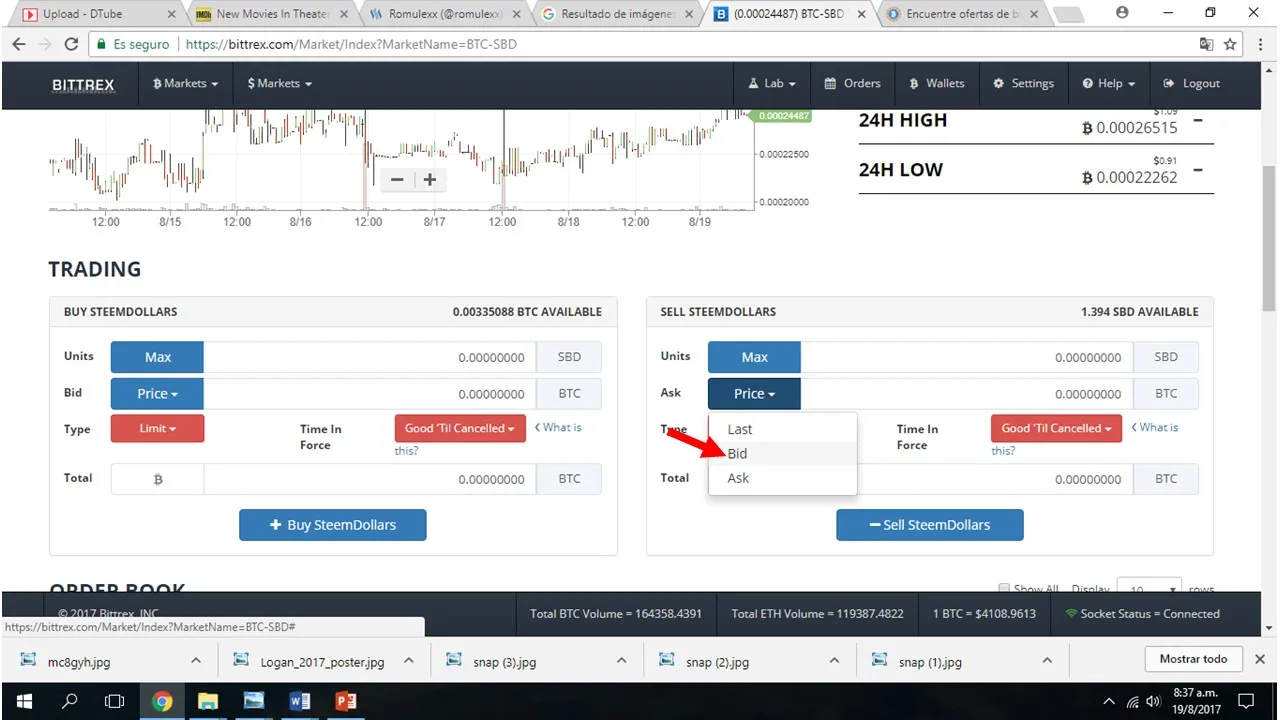The image size is (1280, 720).
Task: Close the downloads bar with X
Action: point(1260,660)
